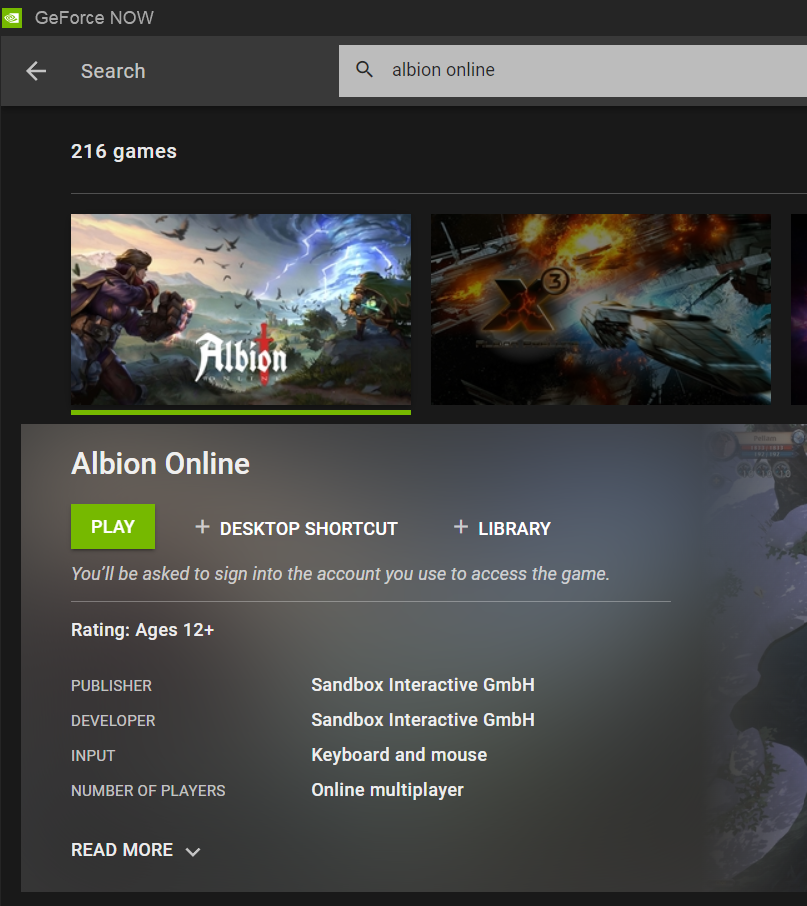Screen dimensions: 807x906
Task: Click the sign-in notice text below Play
Action: tap(340, 574)
